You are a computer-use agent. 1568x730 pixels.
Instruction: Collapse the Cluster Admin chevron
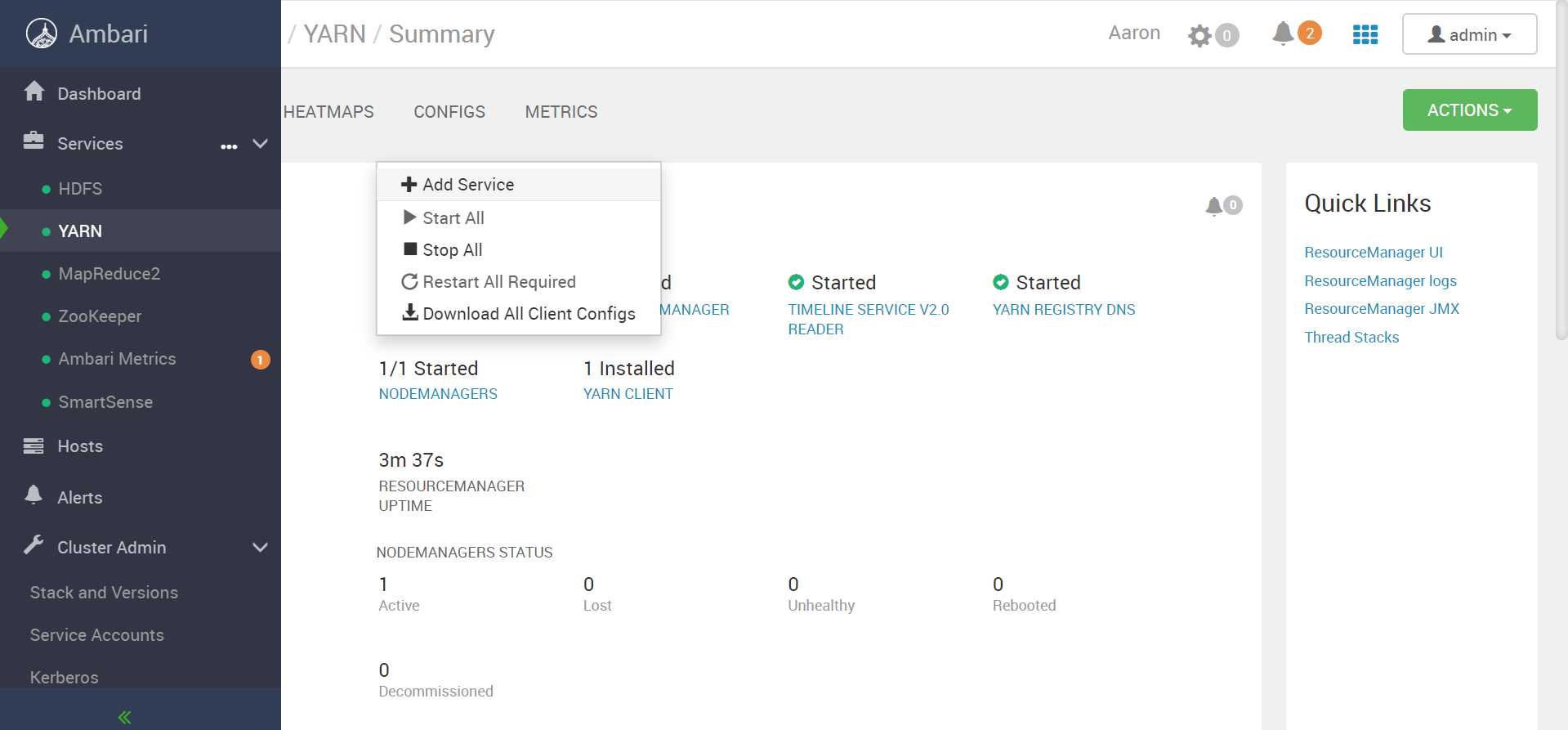(x=261, y=548)
